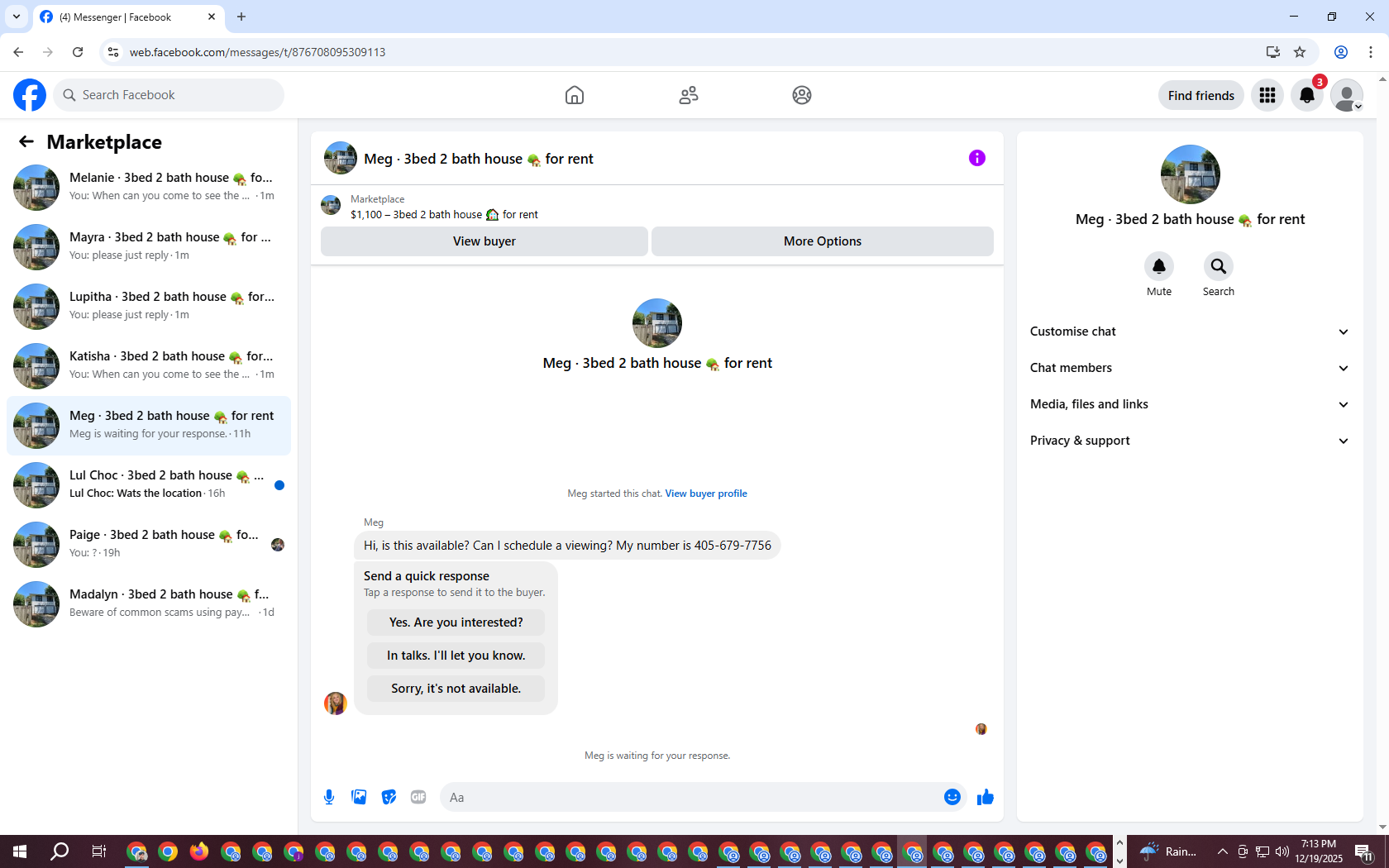Open the Paige conversation
This screenshot has width=1389, height=868.
pyautogui.click(x=149, y=545)
